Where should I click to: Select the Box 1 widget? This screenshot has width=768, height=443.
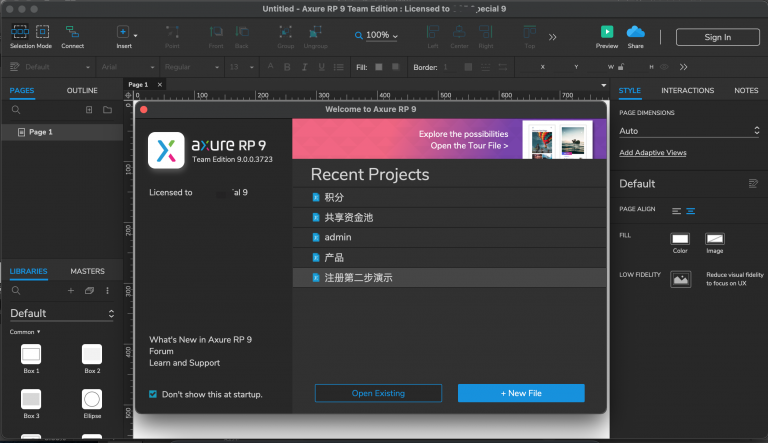click(31, 359)
